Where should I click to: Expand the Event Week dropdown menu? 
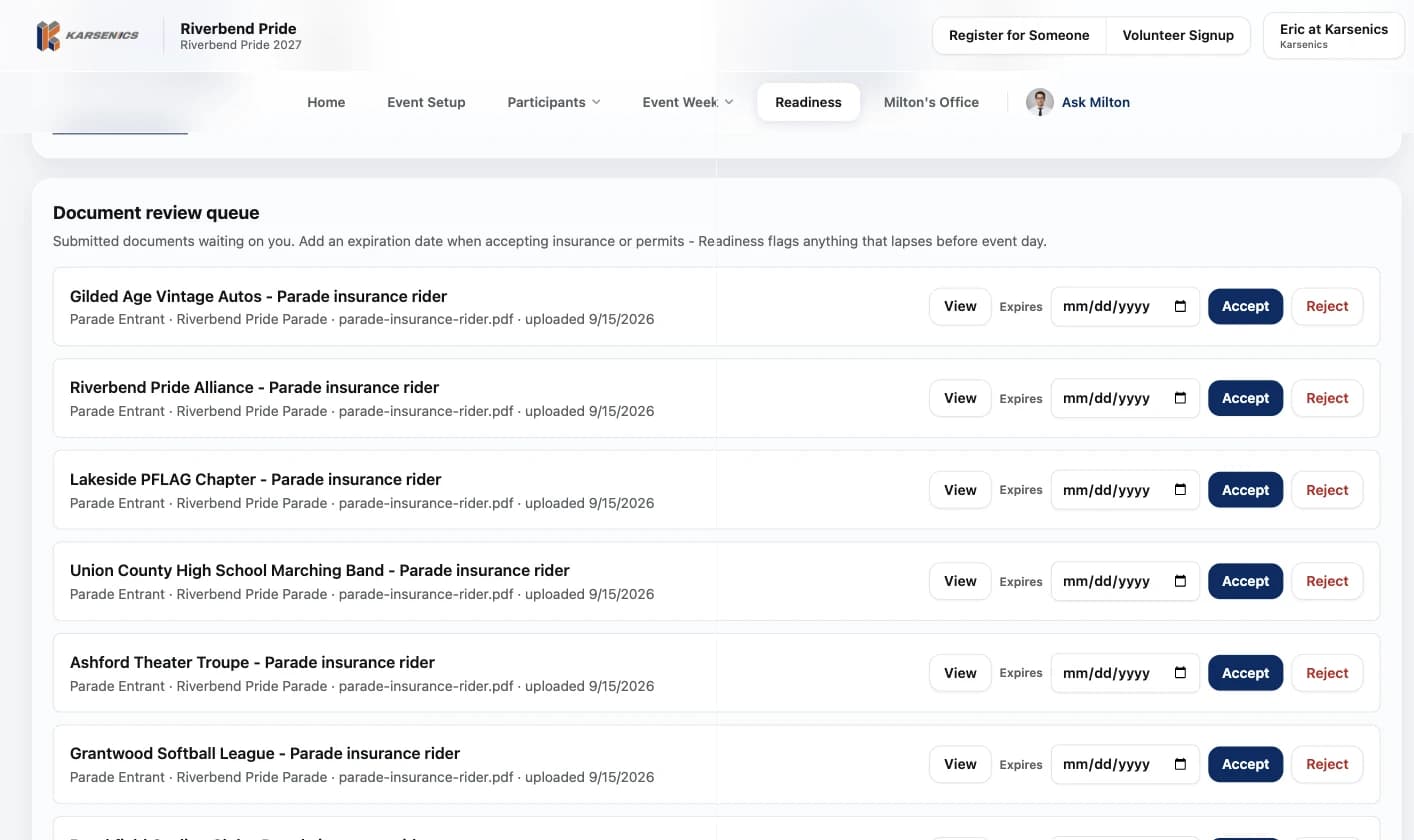point(688,102)
